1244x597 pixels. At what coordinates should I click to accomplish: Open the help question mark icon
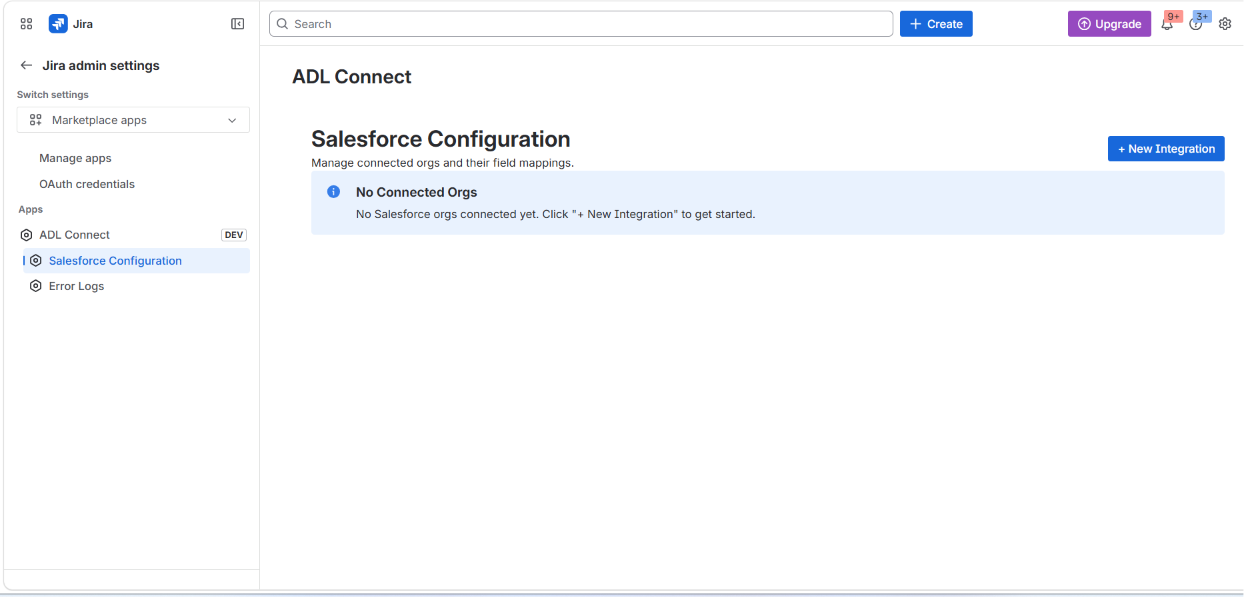click(1196, 24)
